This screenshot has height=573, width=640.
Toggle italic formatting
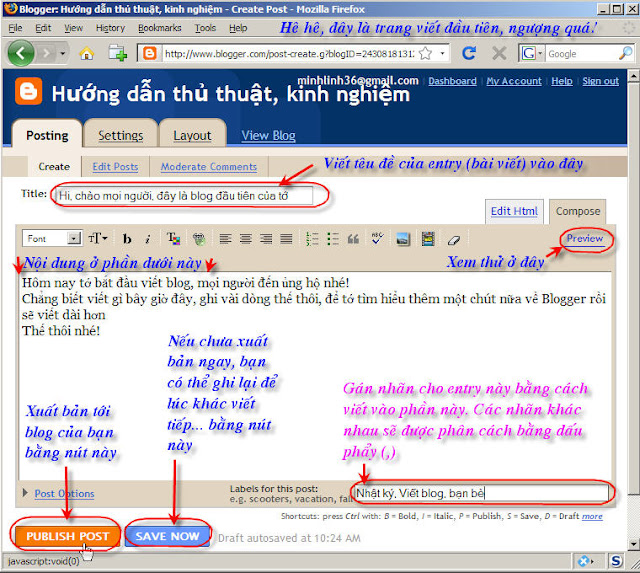(148, 239)
